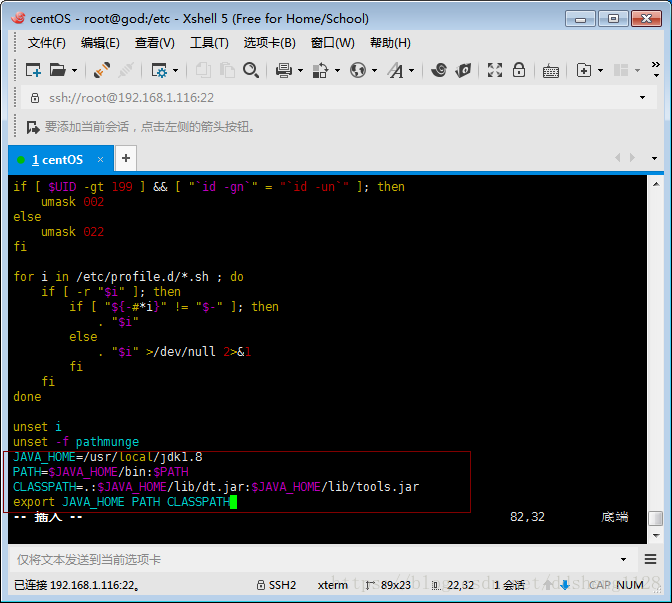The height and width of the screenshot is (603, 672).
Task: Click the globe encoding icon
Action: (x=357, y=70)
